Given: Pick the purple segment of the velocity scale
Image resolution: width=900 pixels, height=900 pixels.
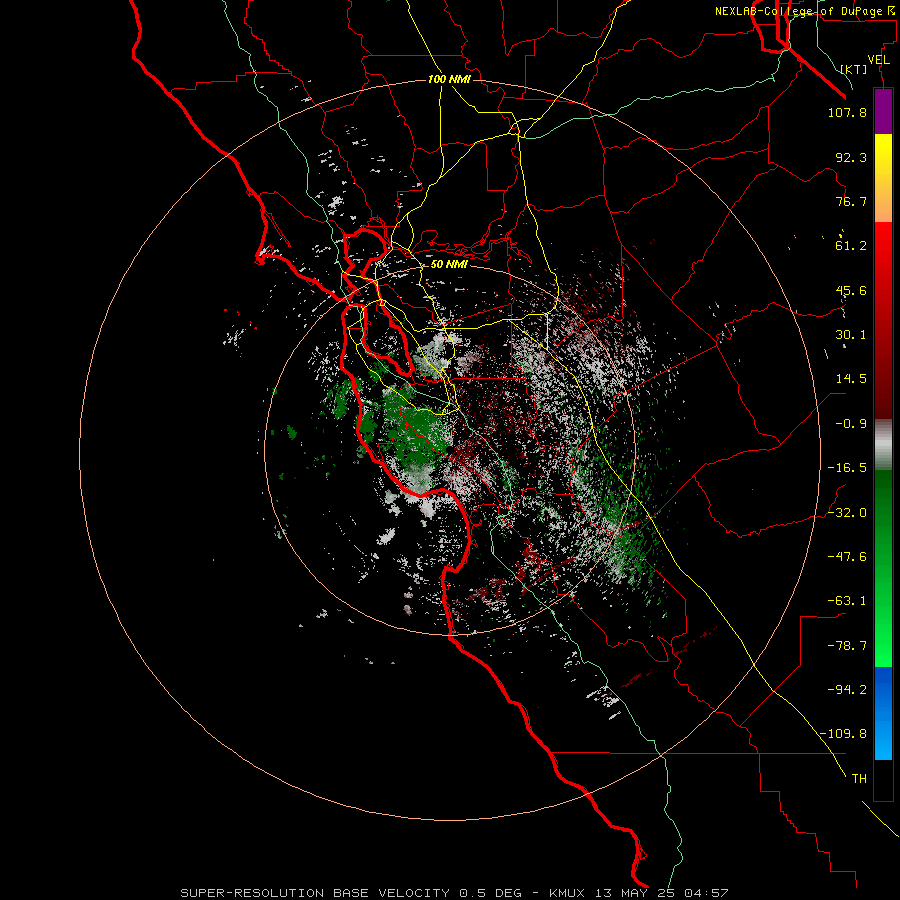Looking at the screenshot, I should [883, 111].
